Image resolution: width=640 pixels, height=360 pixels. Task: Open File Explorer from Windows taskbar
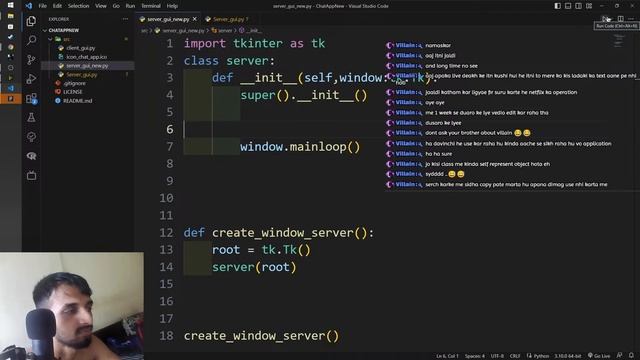coord(11,16)
